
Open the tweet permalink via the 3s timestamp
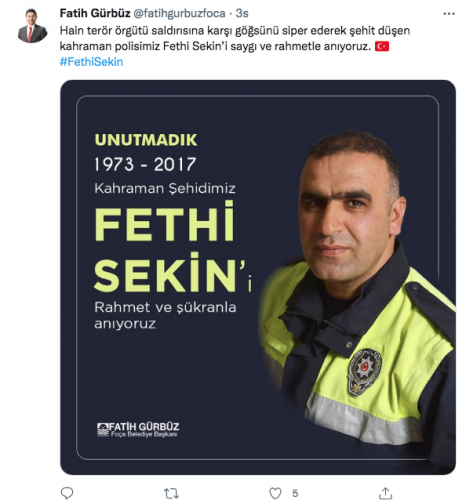(x=242, y=13)
